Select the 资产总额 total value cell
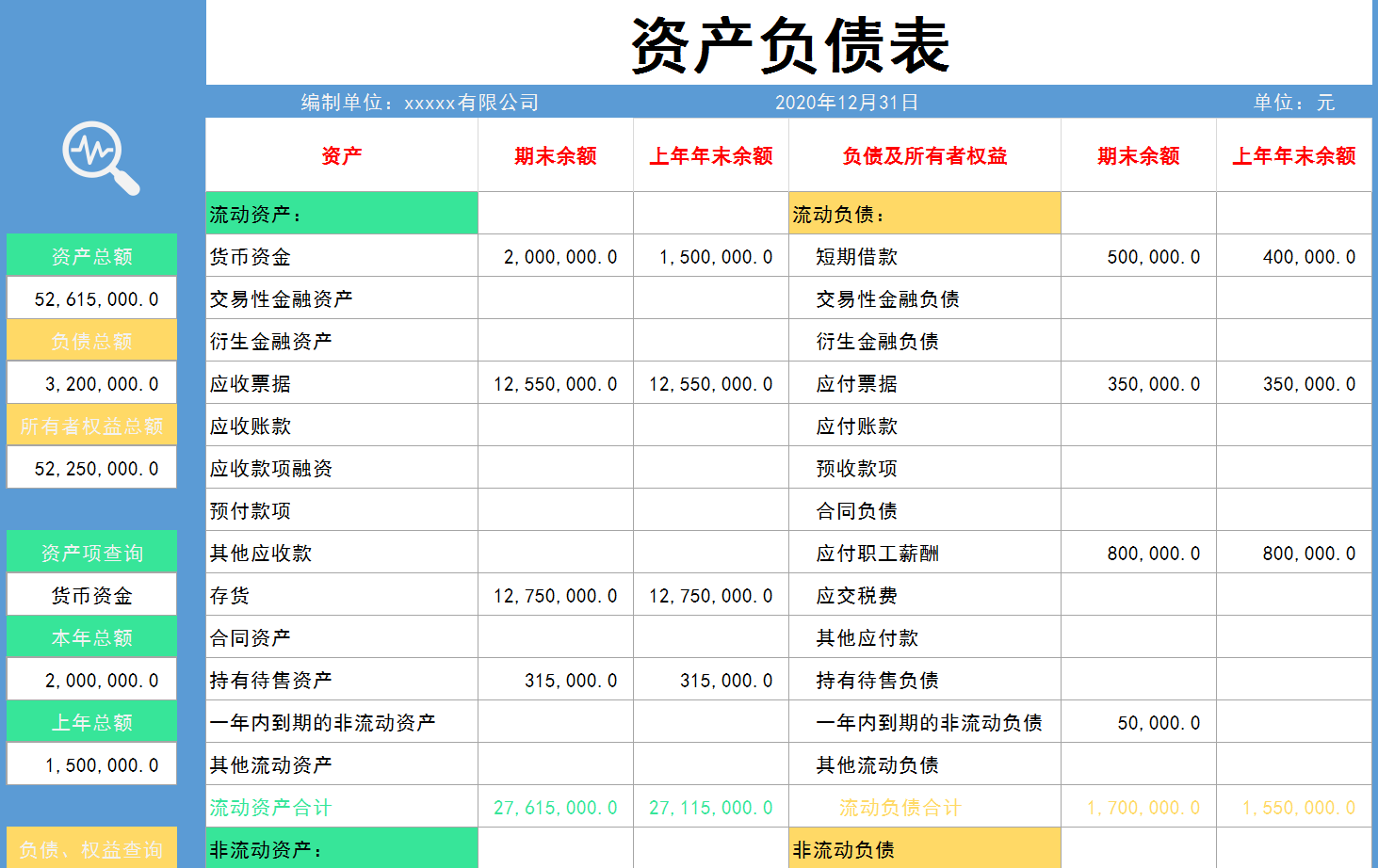Viewport: 1378px width, 868px height. 90,297
